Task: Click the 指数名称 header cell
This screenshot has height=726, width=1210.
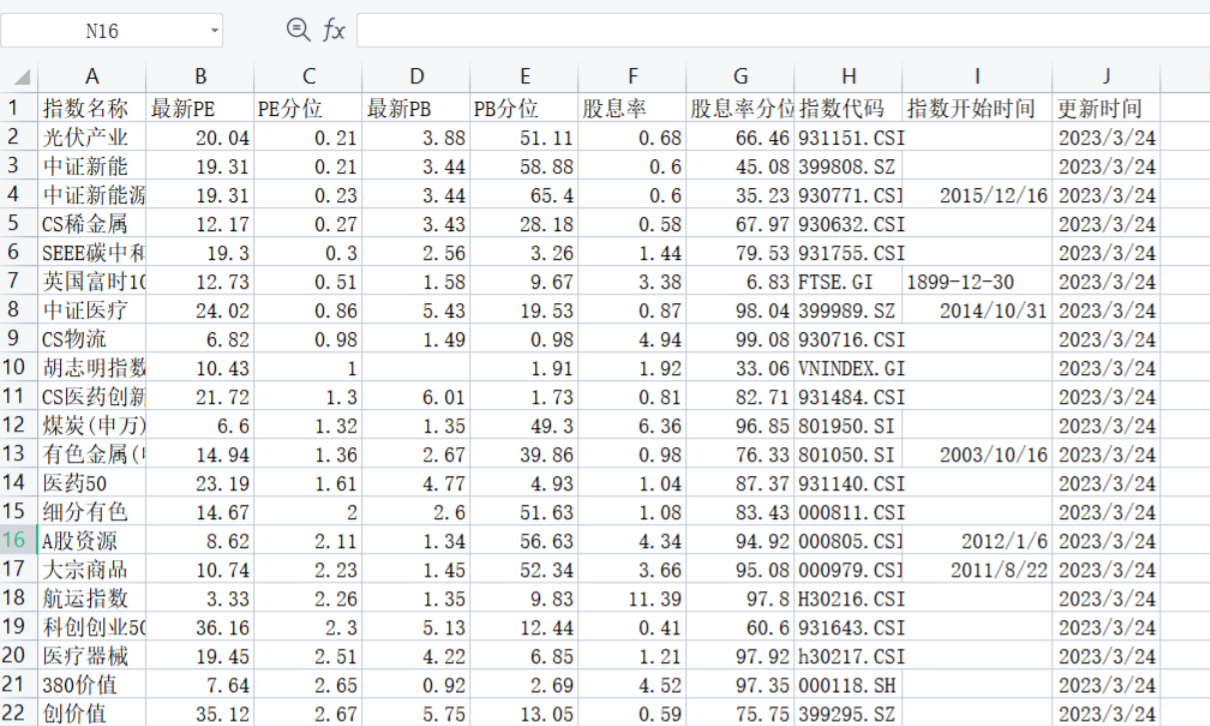Action: [92, 108]
